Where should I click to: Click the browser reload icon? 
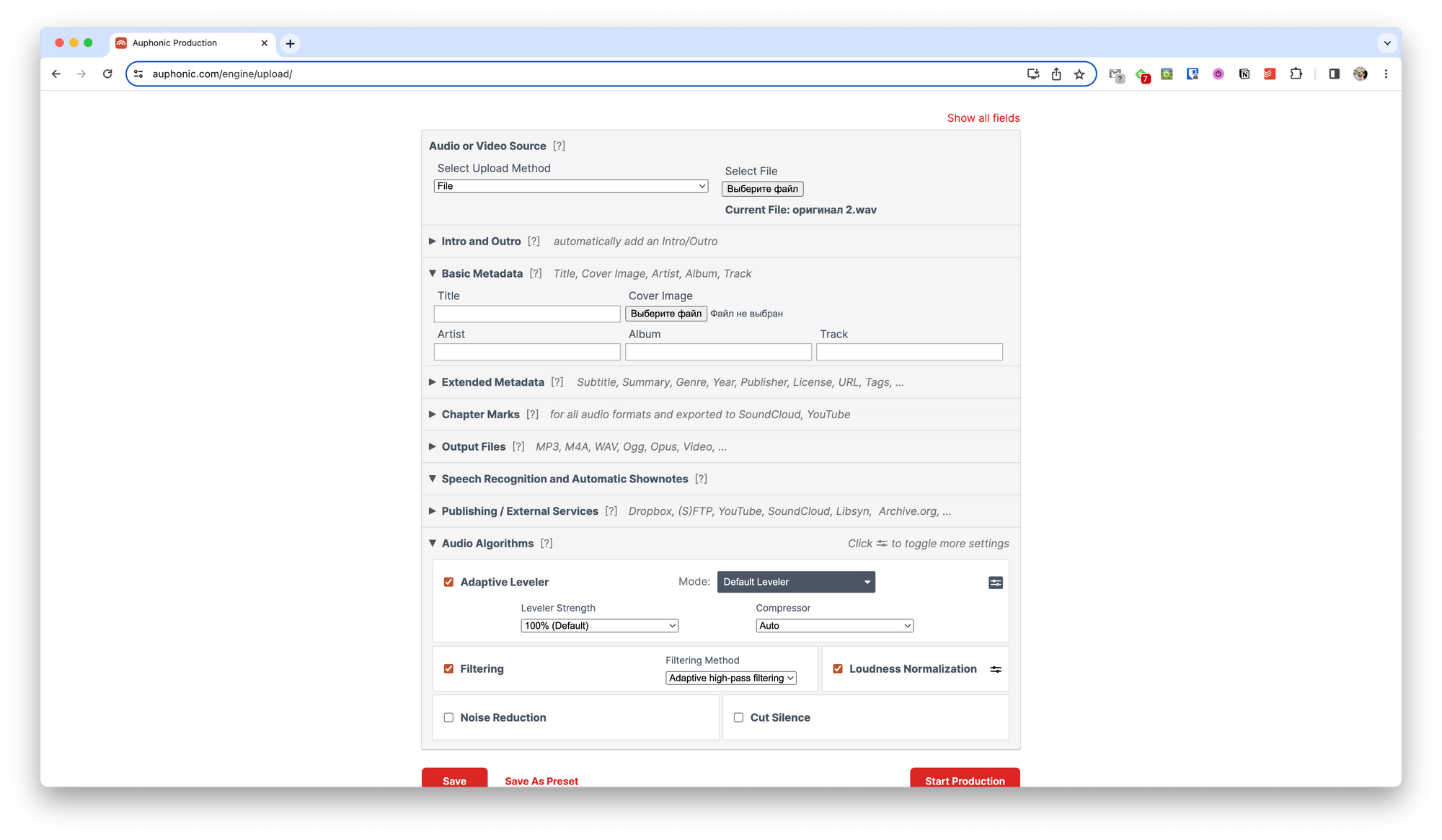[107, 74]
